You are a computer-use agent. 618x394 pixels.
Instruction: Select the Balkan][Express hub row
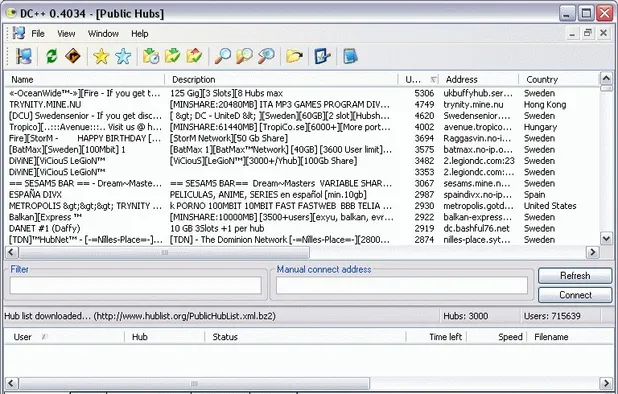pyautogui.click(x=302, y=217)
